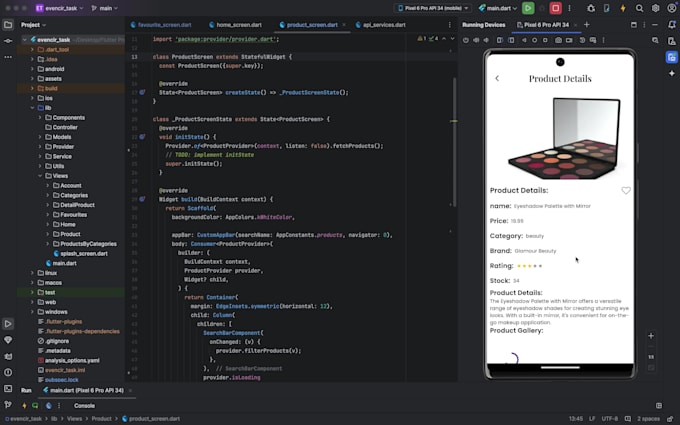Screen dimensions: 680x425
Task: Expand the Favourites folder
Action: click(x=48, y=214)
